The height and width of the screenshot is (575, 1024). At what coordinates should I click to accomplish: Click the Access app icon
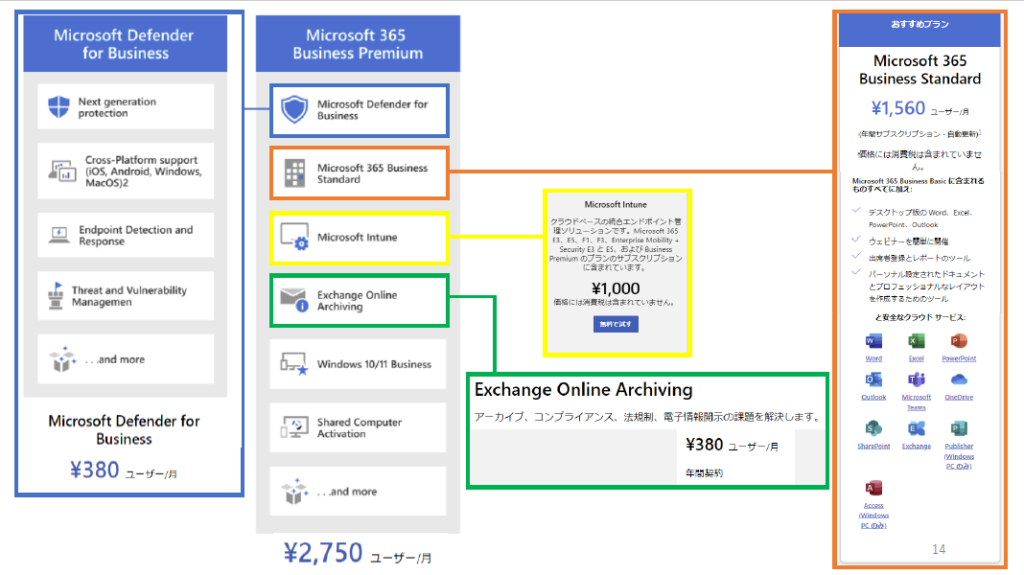pos(873,488)
